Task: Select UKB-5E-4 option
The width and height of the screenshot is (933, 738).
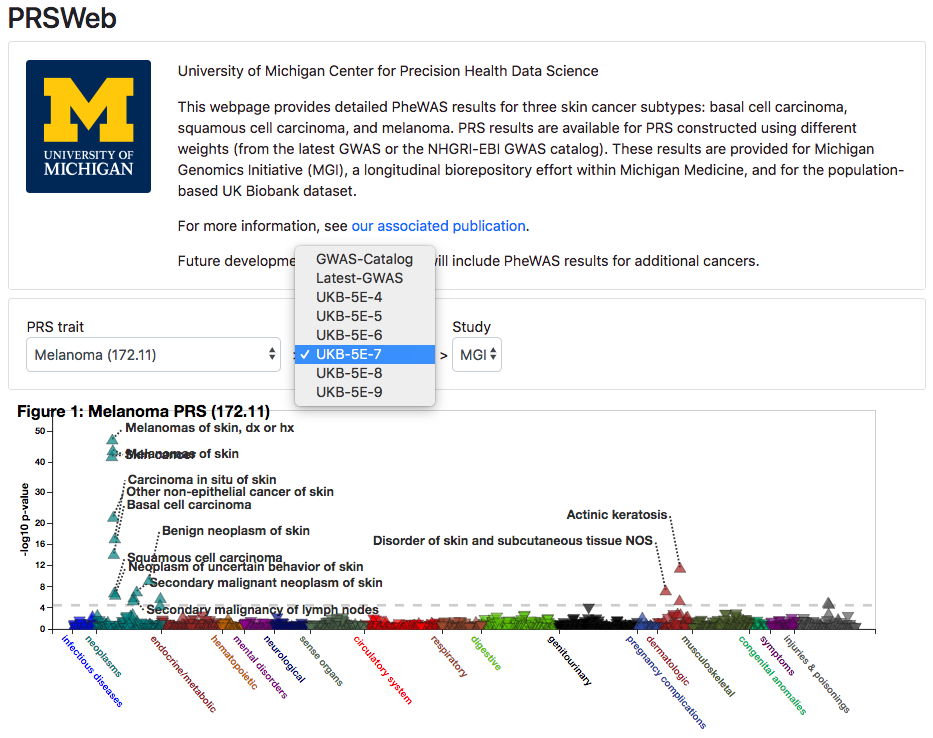Action: [349, 297]
